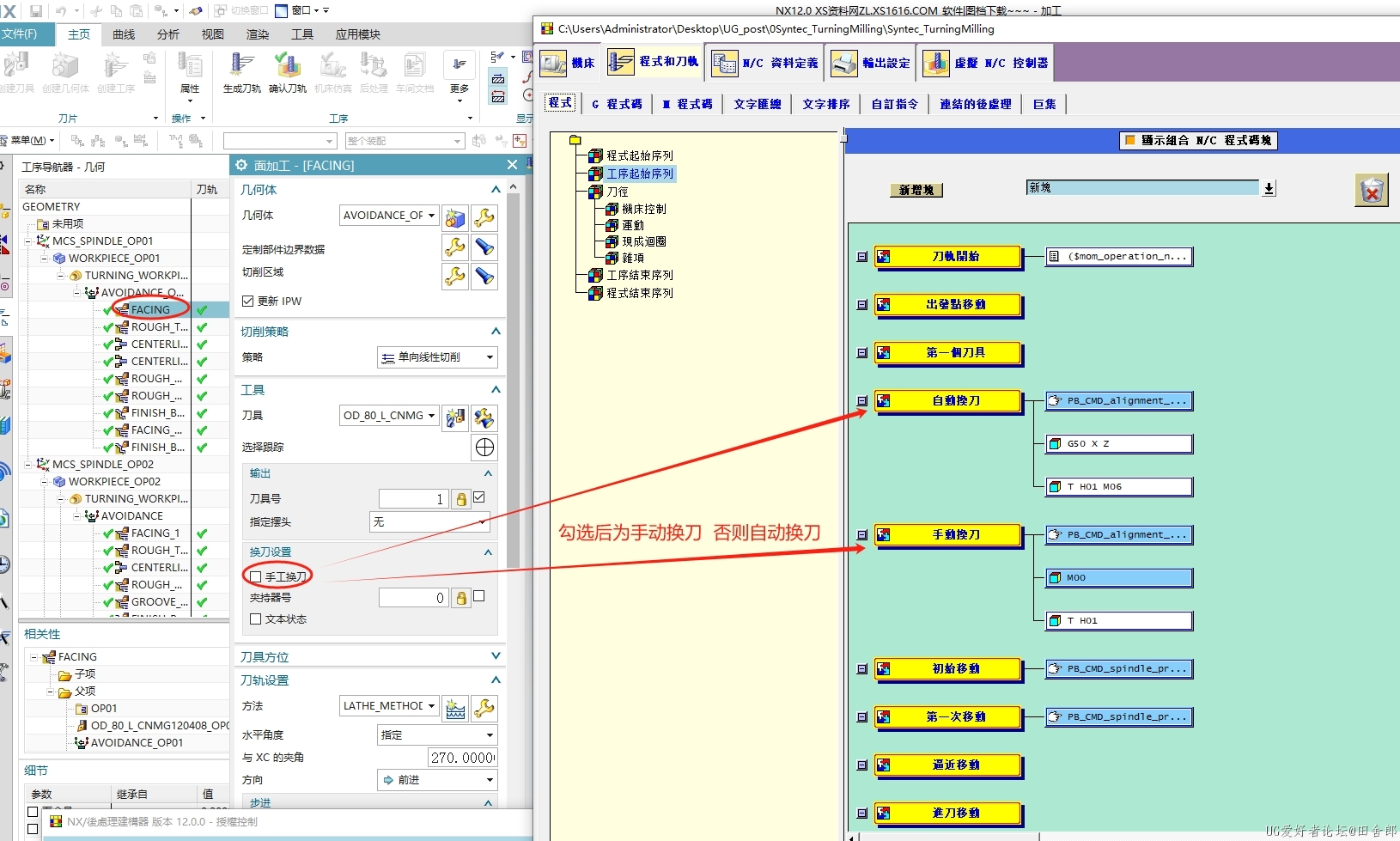Switch to the 文字匯總 tab
The height and width of the screenshot is (841, 1400).
[758, 104]
